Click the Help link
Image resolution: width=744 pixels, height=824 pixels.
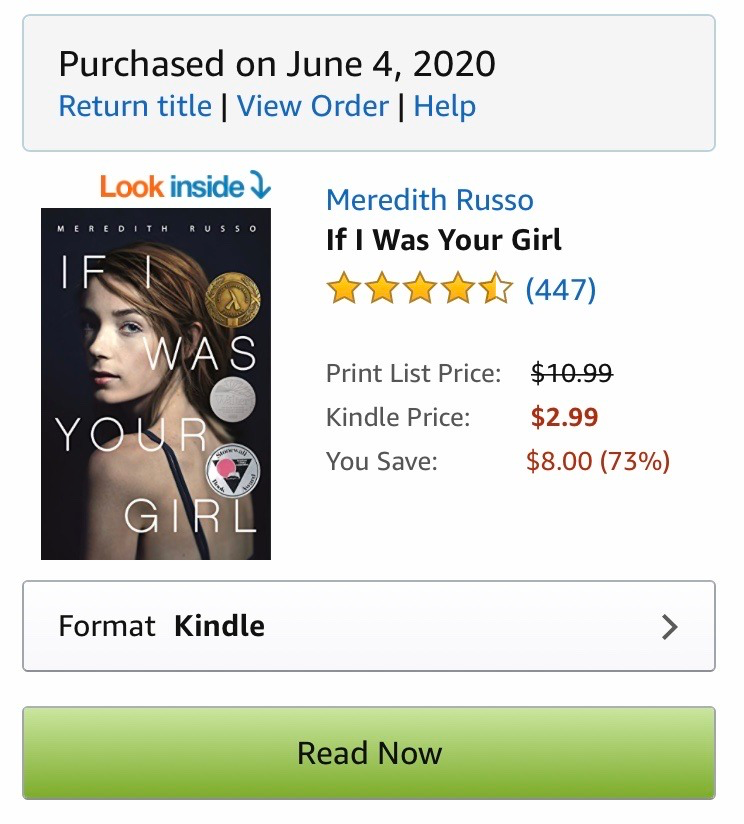[x=444, y=106]
